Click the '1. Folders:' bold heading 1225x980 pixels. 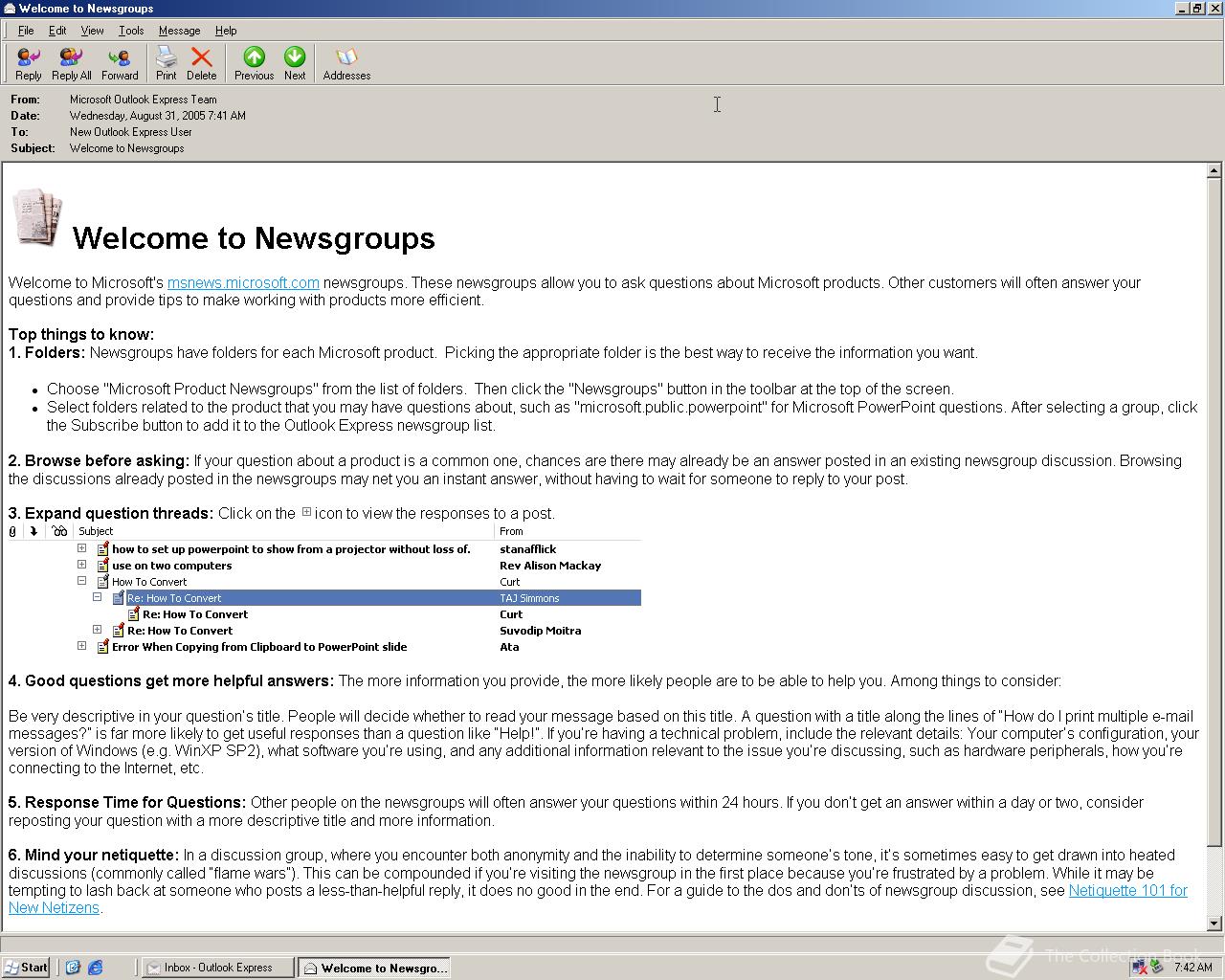[x=47, y=352]
